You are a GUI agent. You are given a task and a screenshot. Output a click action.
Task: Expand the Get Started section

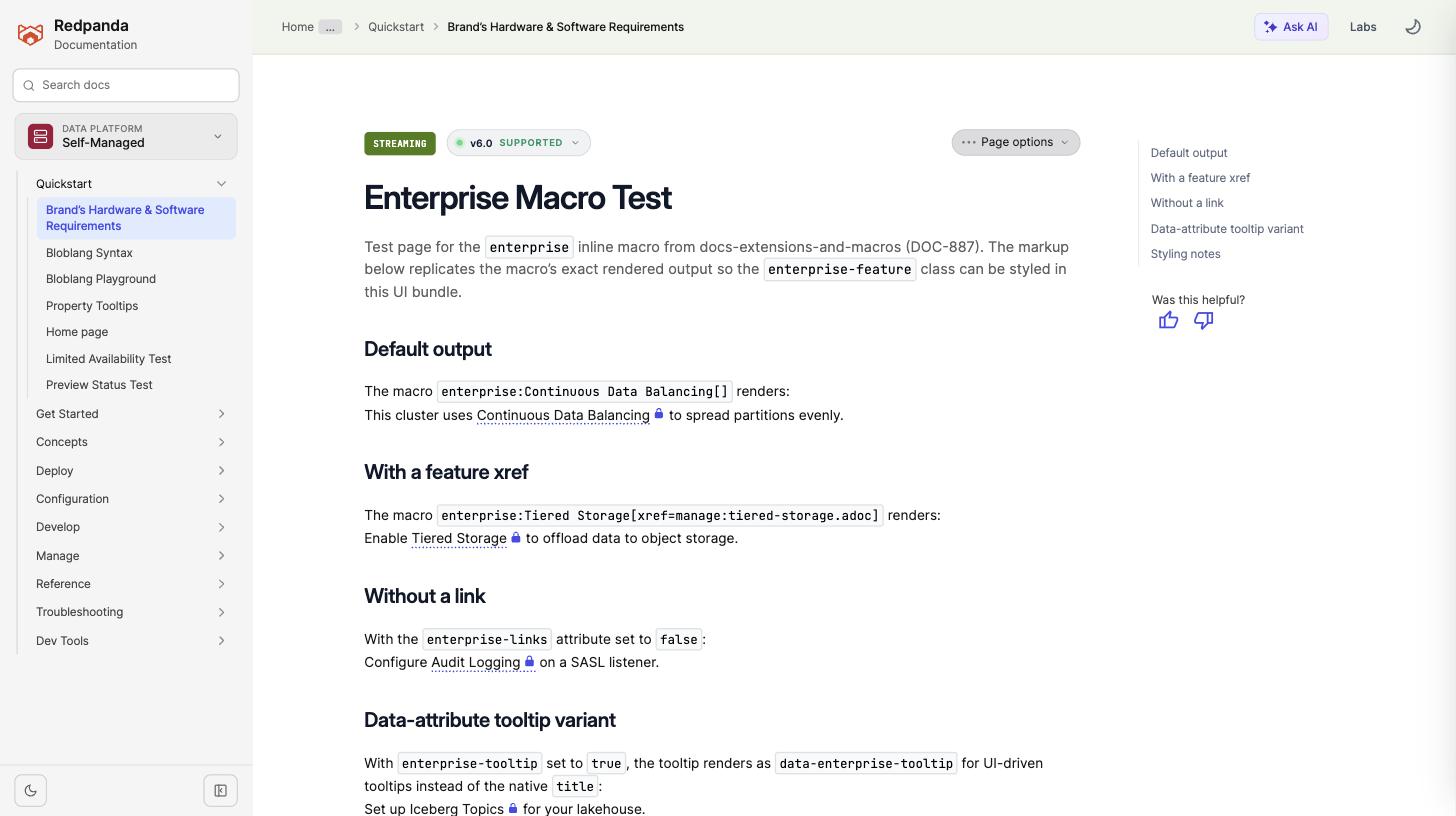(131, 414)
